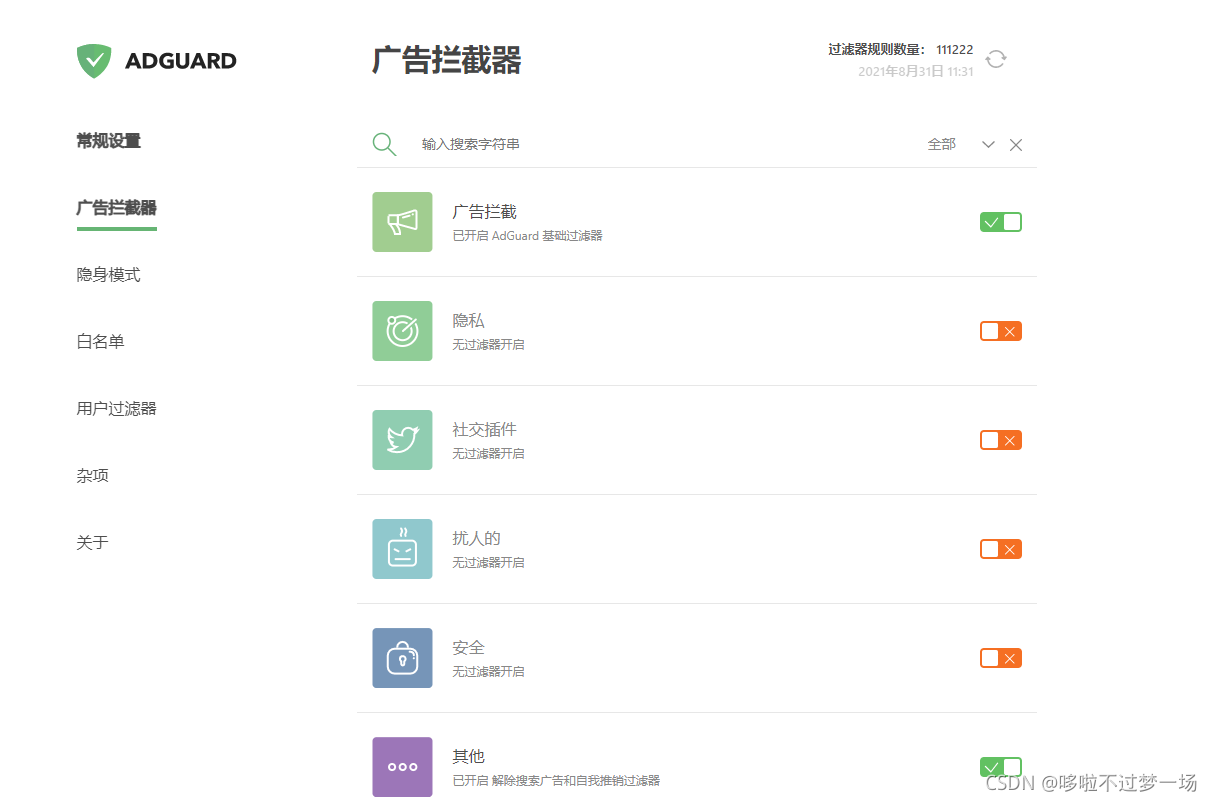Open the 白名单 section
Screen dimensions: 1212x801
click(x=101, y=342)
